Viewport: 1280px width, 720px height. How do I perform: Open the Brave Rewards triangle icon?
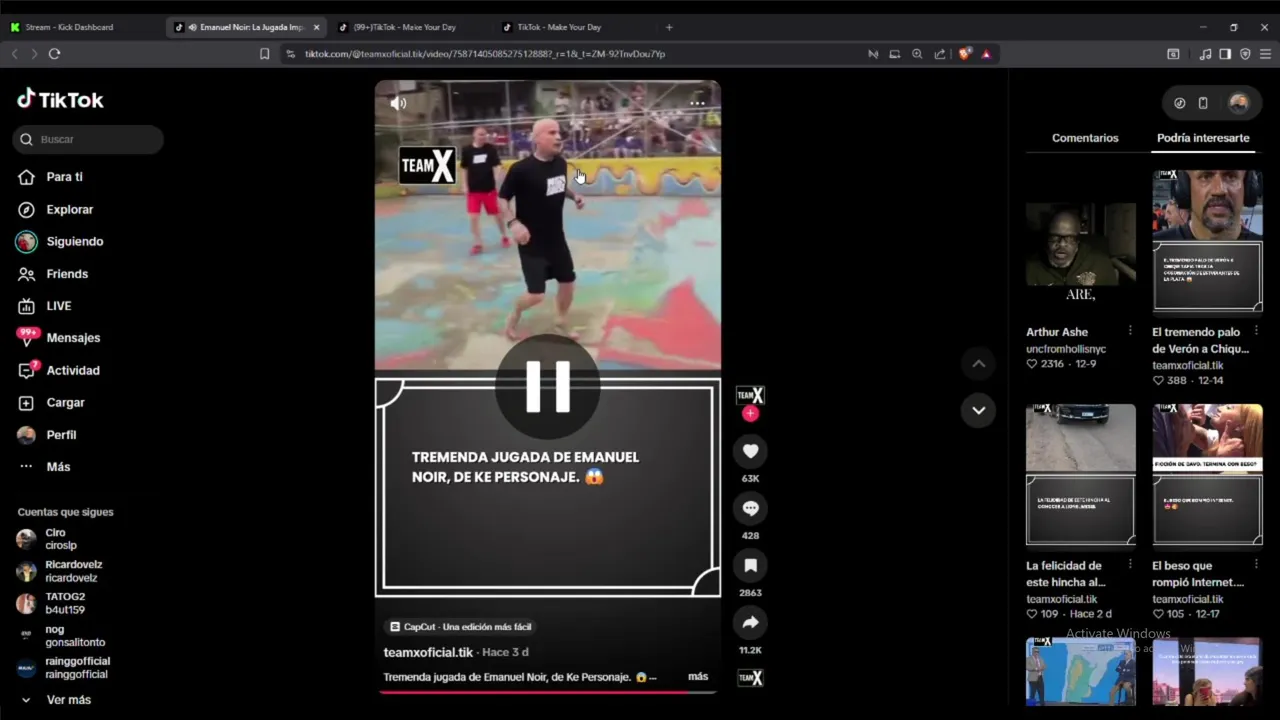coord(986,54)
